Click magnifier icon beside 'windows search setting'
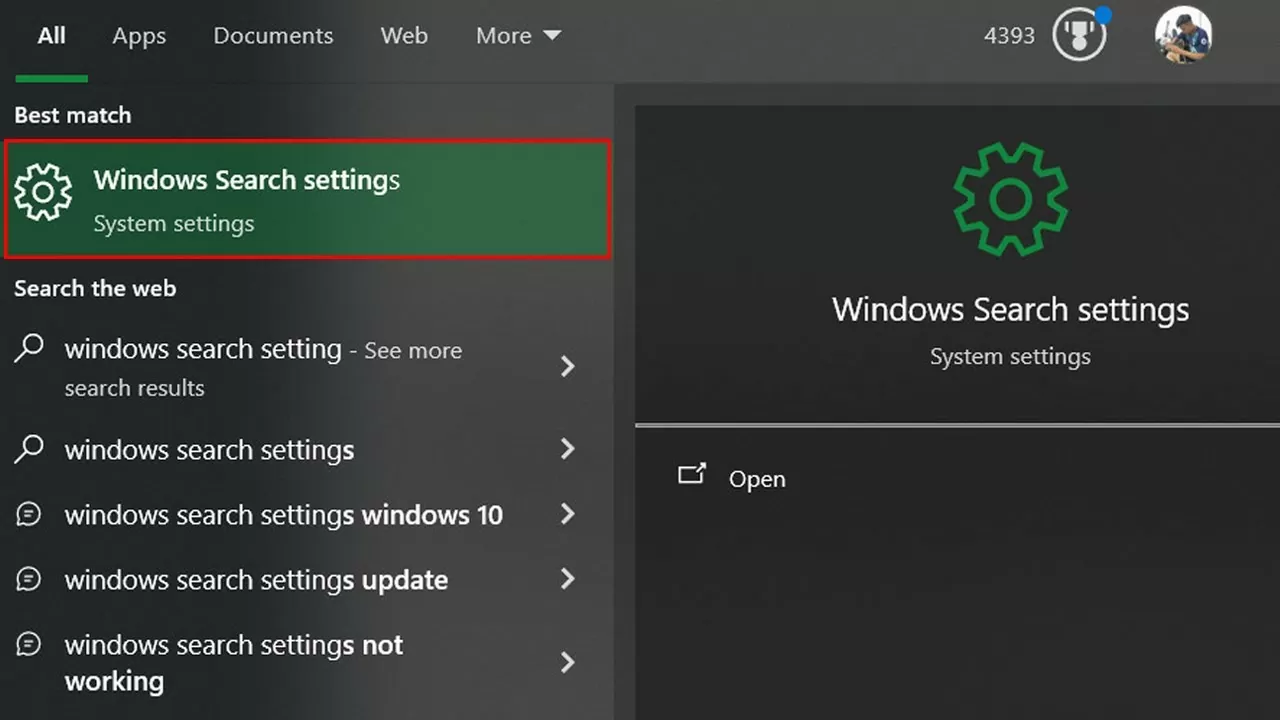This screenshot has height=720, width=1280. pos(30,349)
